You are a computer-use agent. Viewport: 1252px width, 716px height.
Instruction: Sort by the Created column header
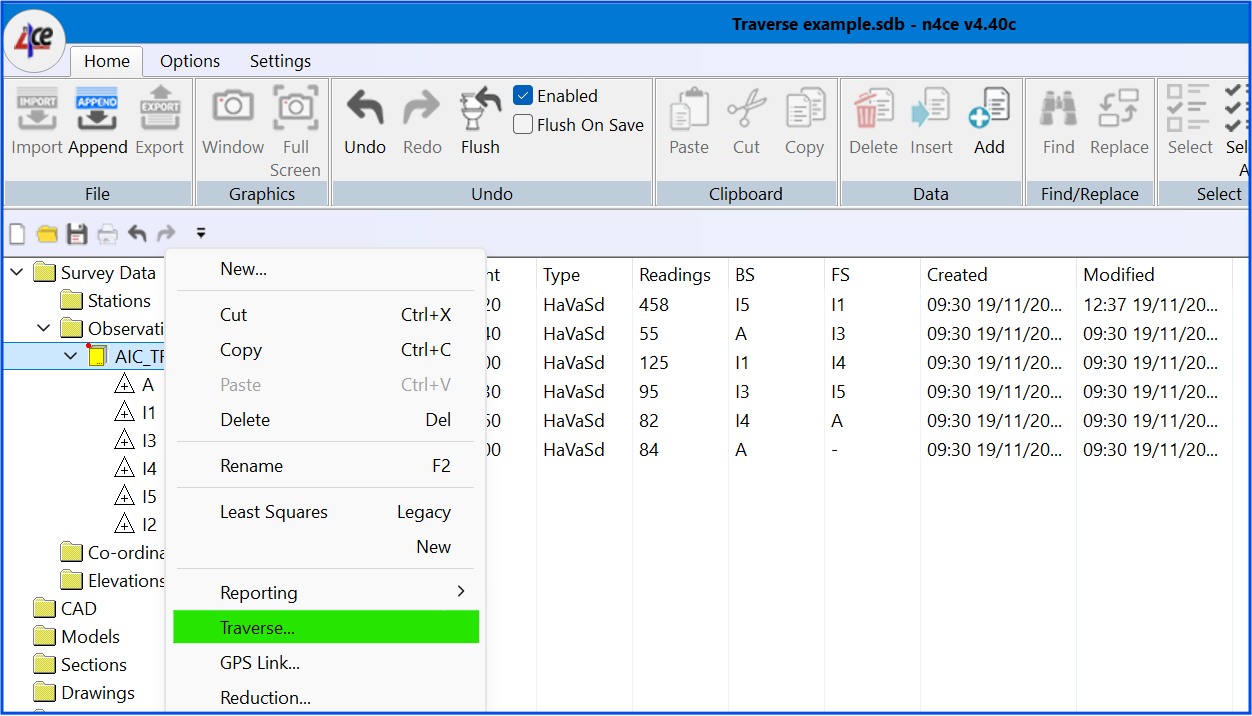click(998, 274)
